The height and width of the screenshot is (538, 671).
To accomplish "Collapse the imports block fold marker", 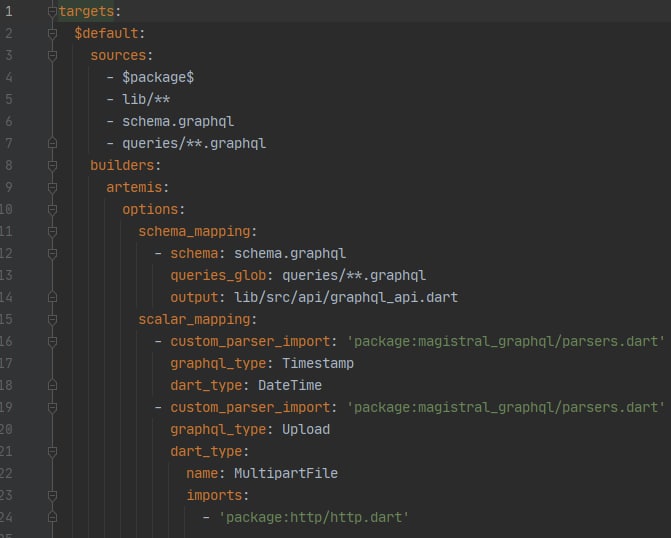I will coord(52,496).
